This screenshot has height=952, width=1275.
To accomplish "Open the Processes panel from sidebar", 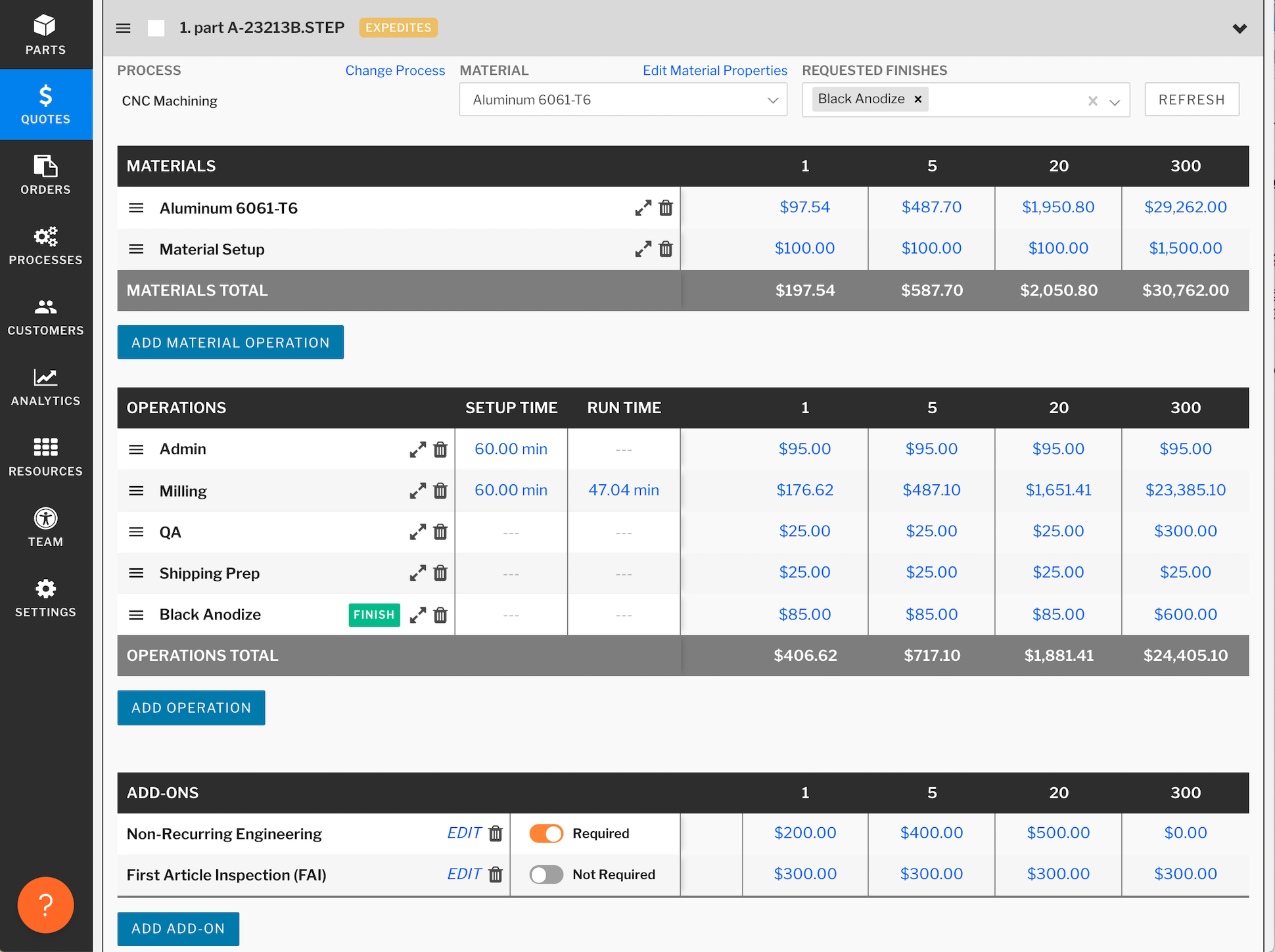I will click(x=45, y=244).
